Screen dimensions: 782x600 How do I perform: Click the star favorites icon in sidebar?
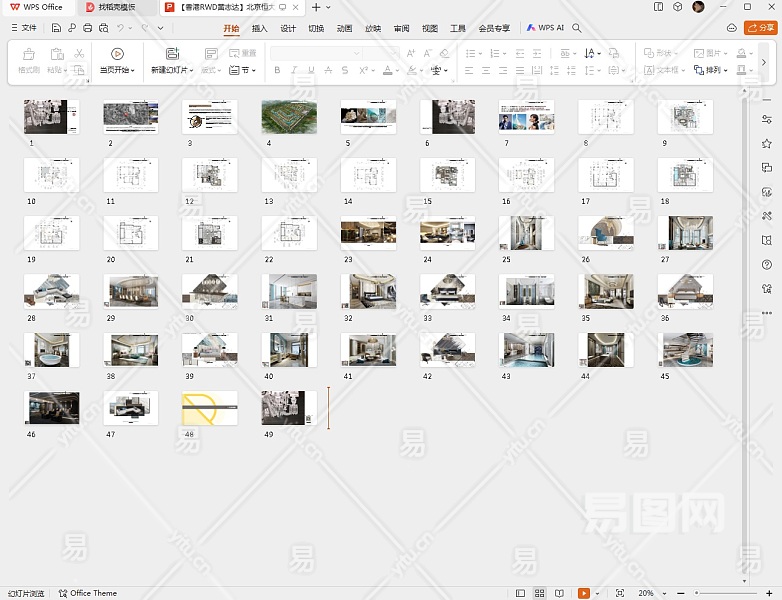[x=767, y=144]
